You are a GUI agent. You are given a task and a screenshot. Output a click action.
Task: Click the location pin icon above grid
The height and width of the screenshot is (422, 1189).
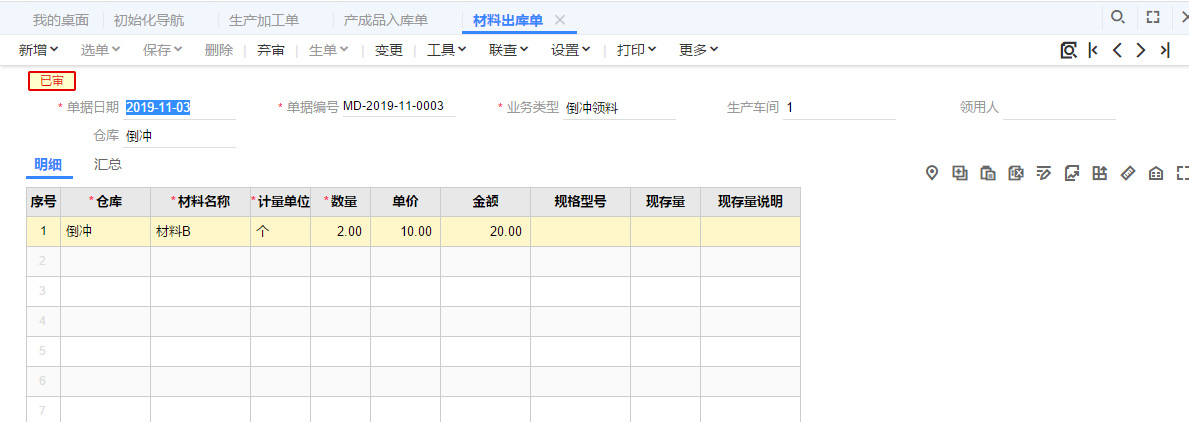pyautogui.click(x=932, y=173)
